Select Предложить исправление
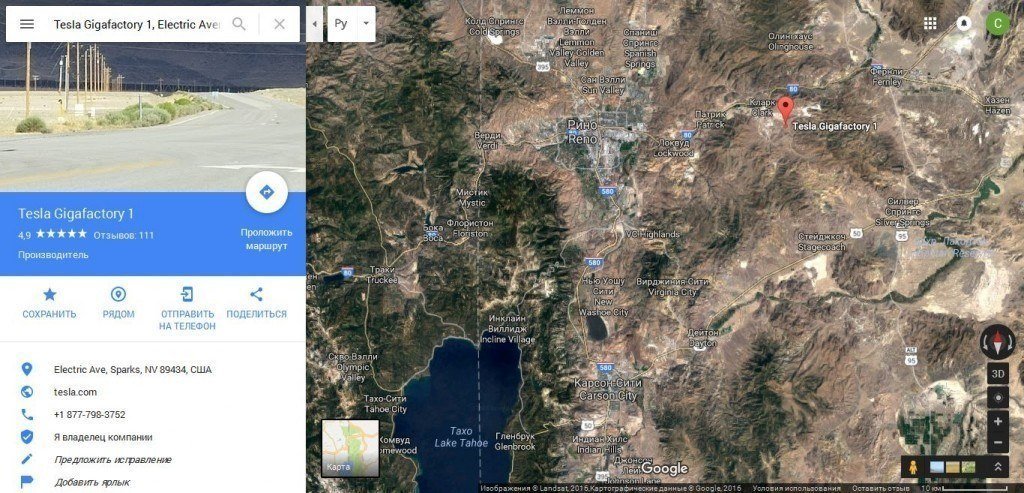This screenshot has width=1024, height=493. (112, 460)
